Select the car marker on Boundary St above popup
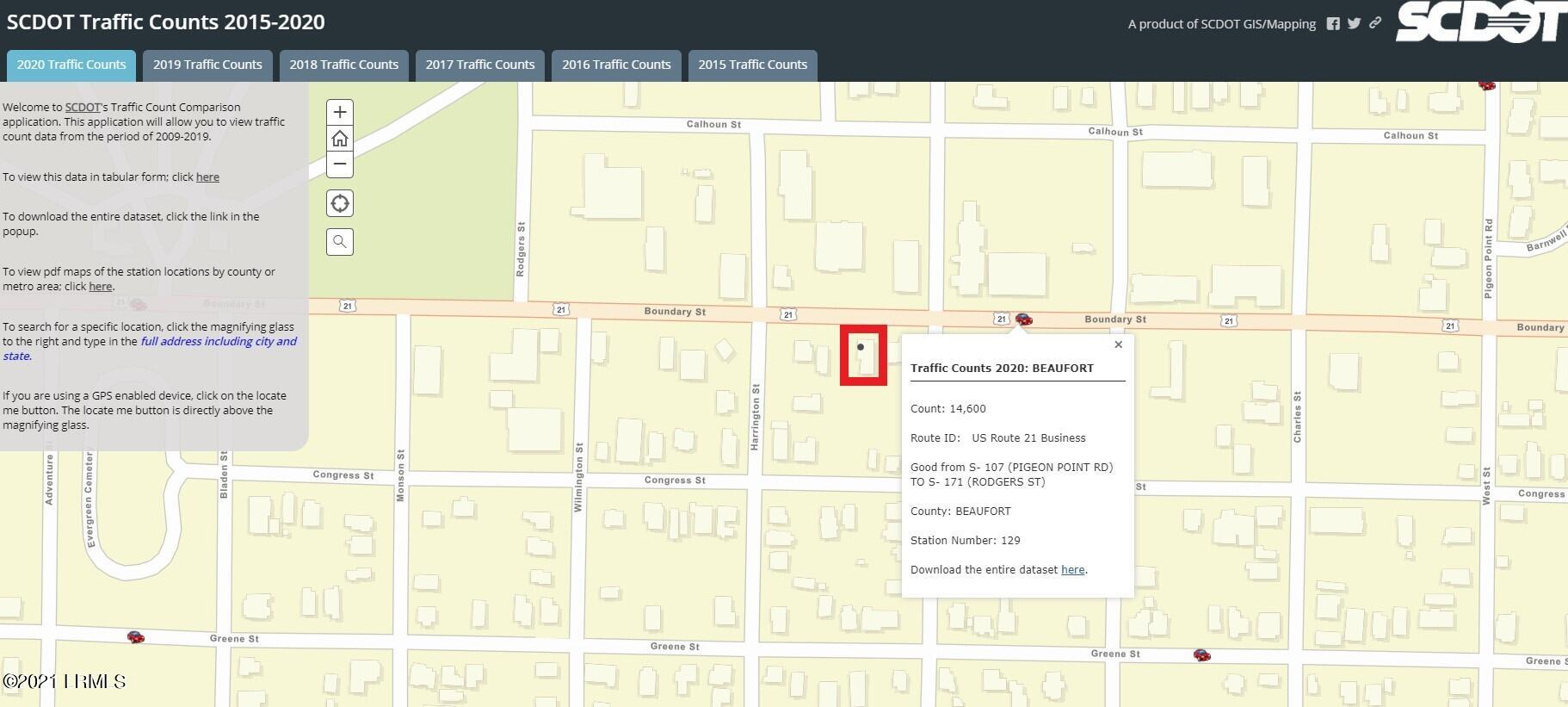1568x707 pixels. (x=1023, y=319)
